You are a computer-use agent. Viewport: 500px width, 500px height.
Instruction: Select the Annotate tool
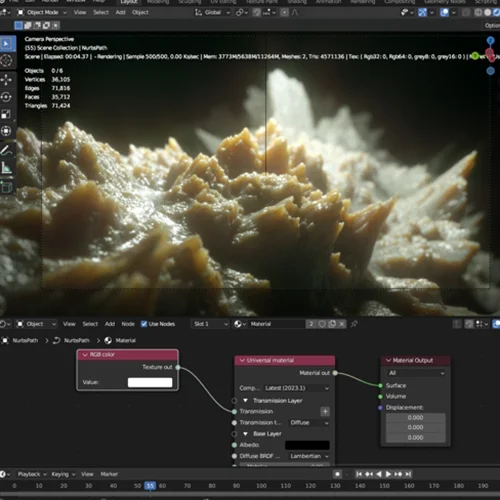coord(6,151)
